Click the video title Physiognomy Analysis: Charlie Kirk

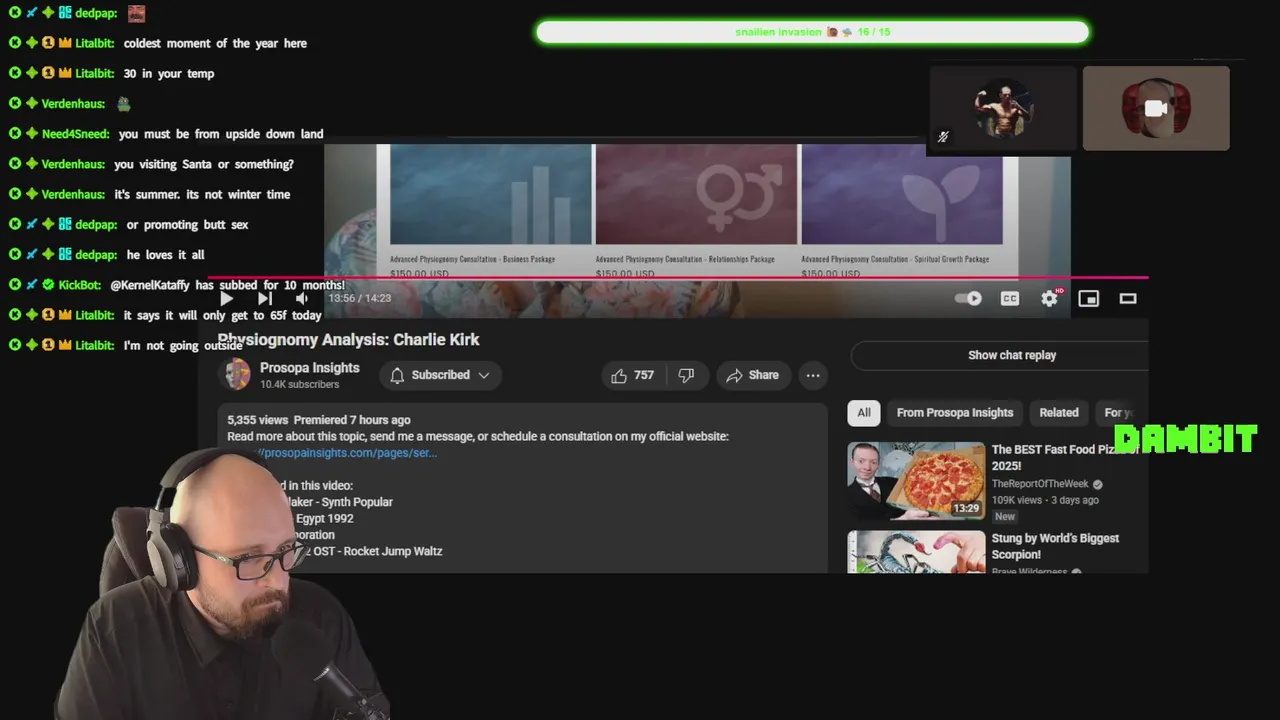[349, 340]
